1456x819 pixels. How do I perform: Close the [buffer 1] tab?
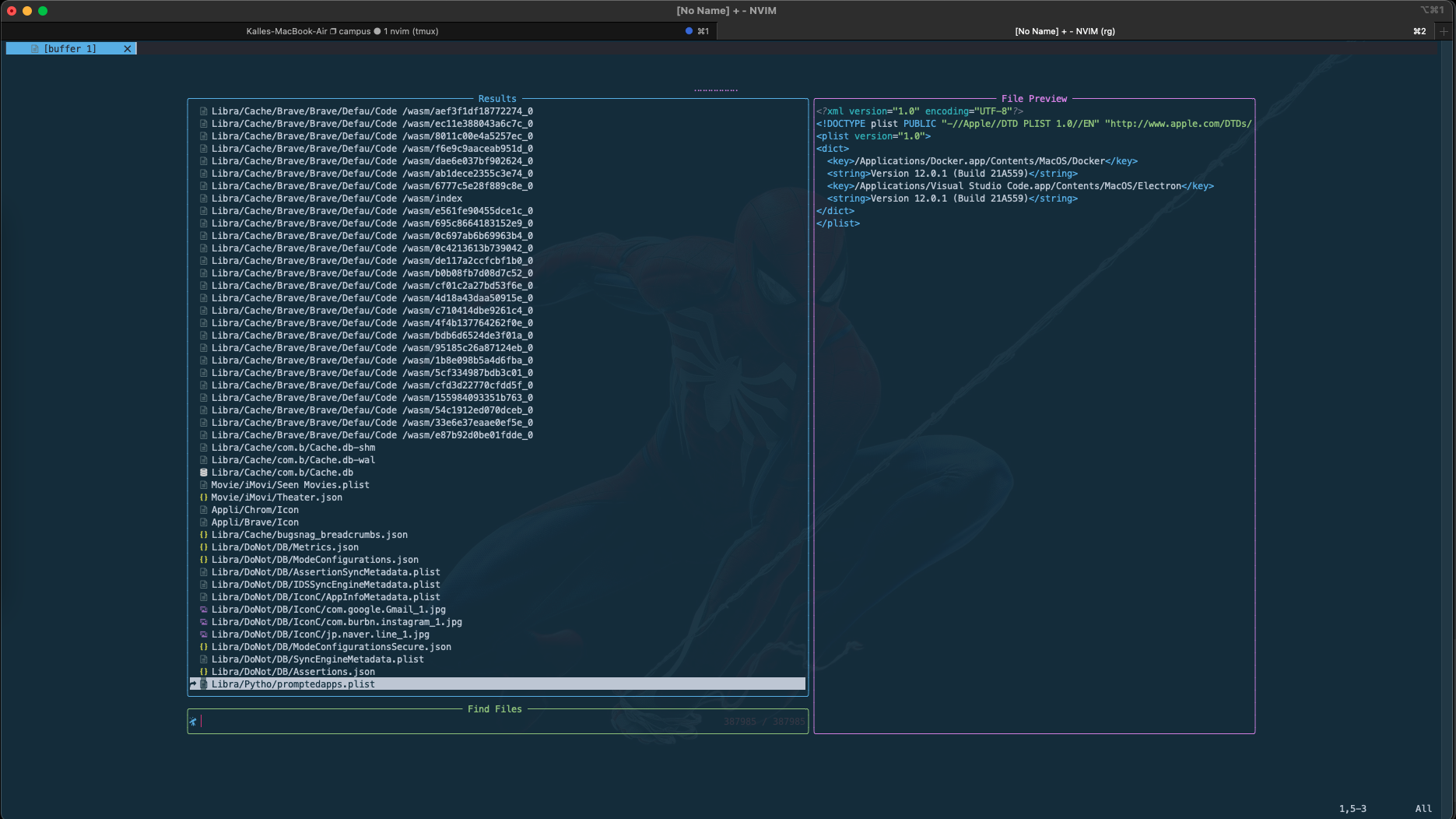[x=128, y=49]
